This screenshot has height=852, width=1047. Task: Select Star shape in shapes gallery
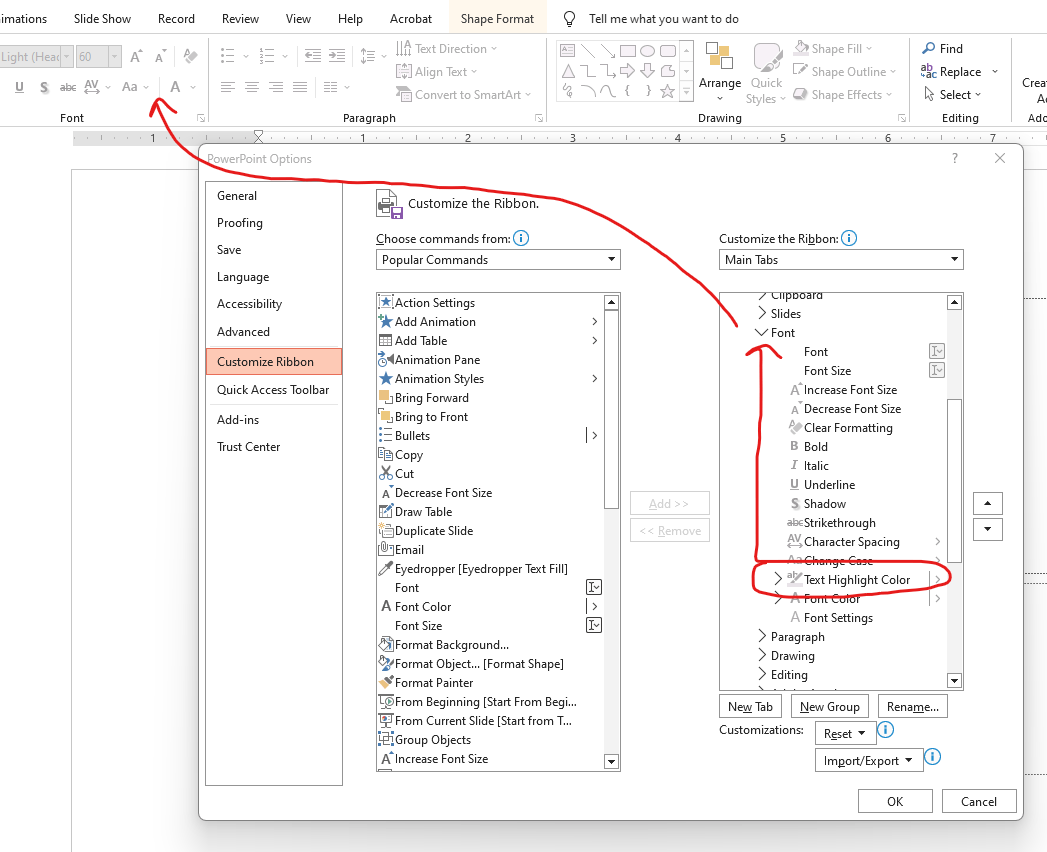(667, 91)
